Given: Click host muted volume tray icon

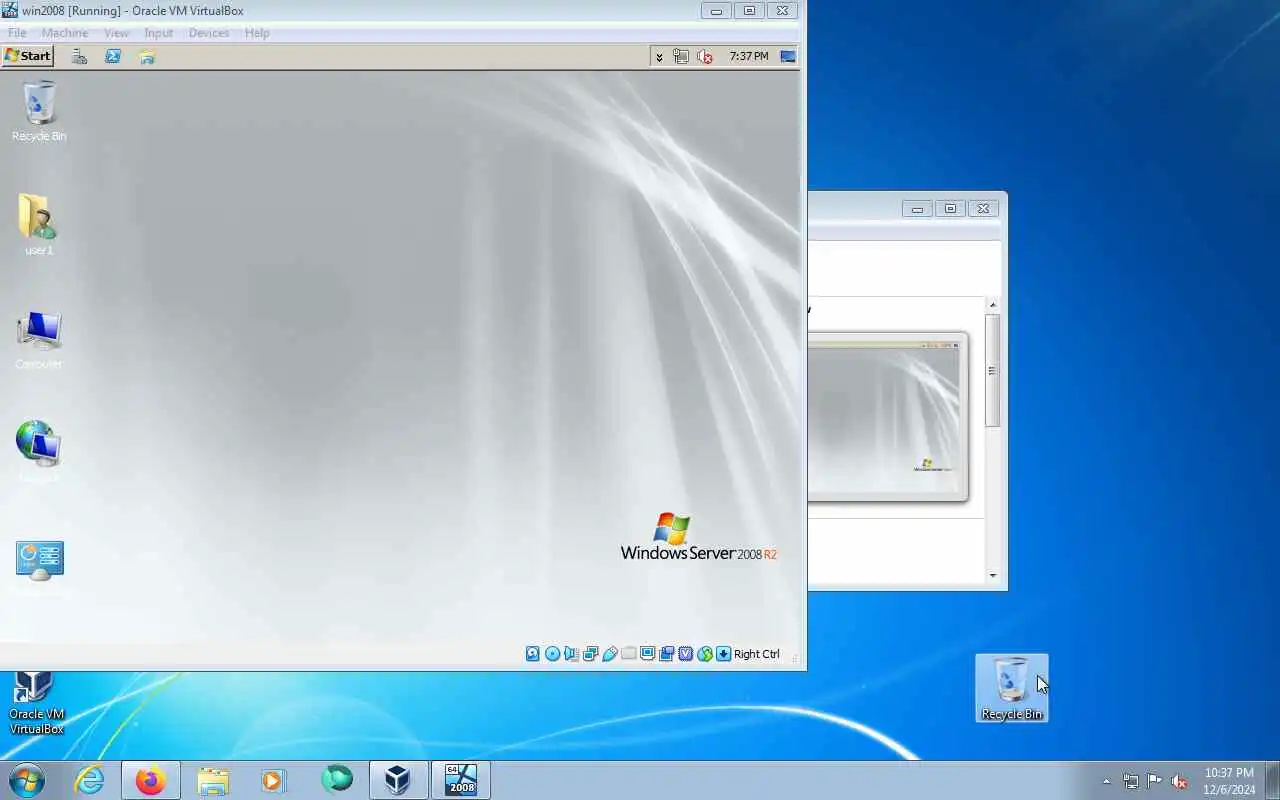Looking at the screenshot, I should click(x=1179, y=781).
